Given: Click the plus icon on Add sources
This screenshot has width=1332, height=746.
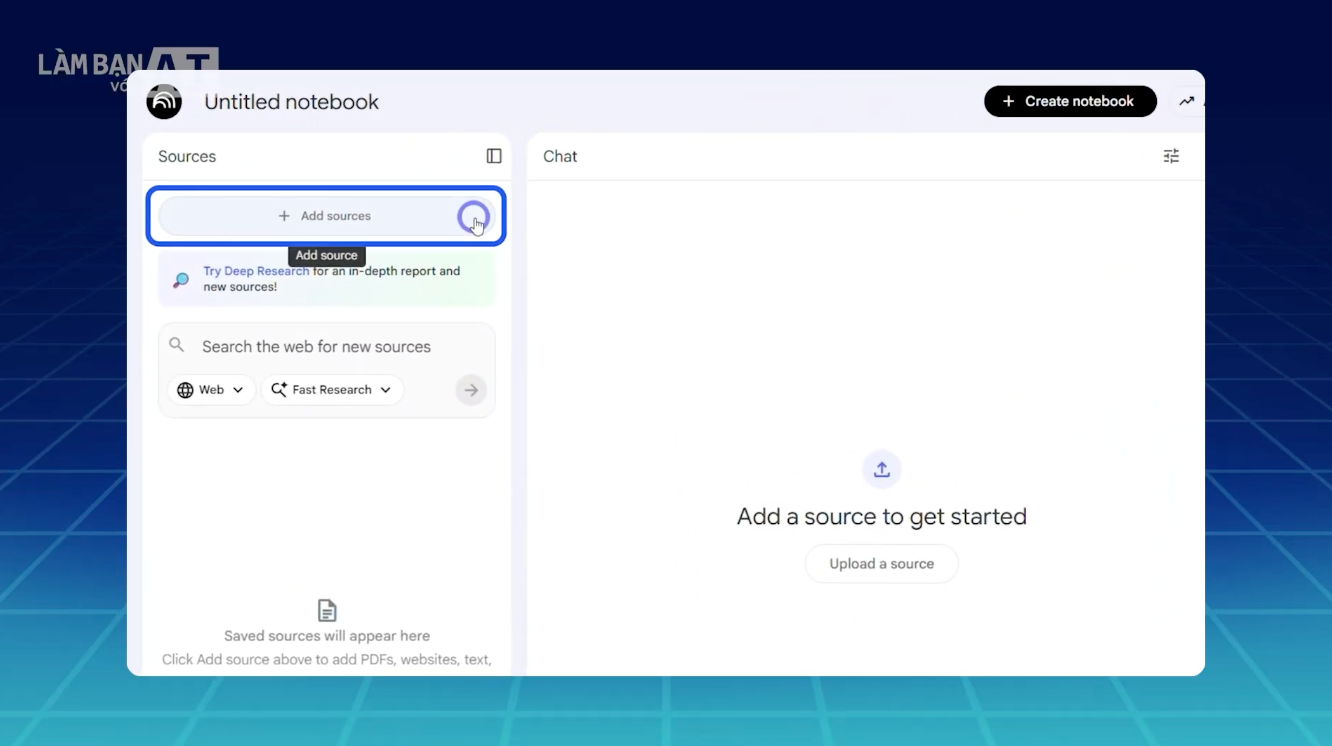Looking at the screenshot, I should click(x=286, y=216).
